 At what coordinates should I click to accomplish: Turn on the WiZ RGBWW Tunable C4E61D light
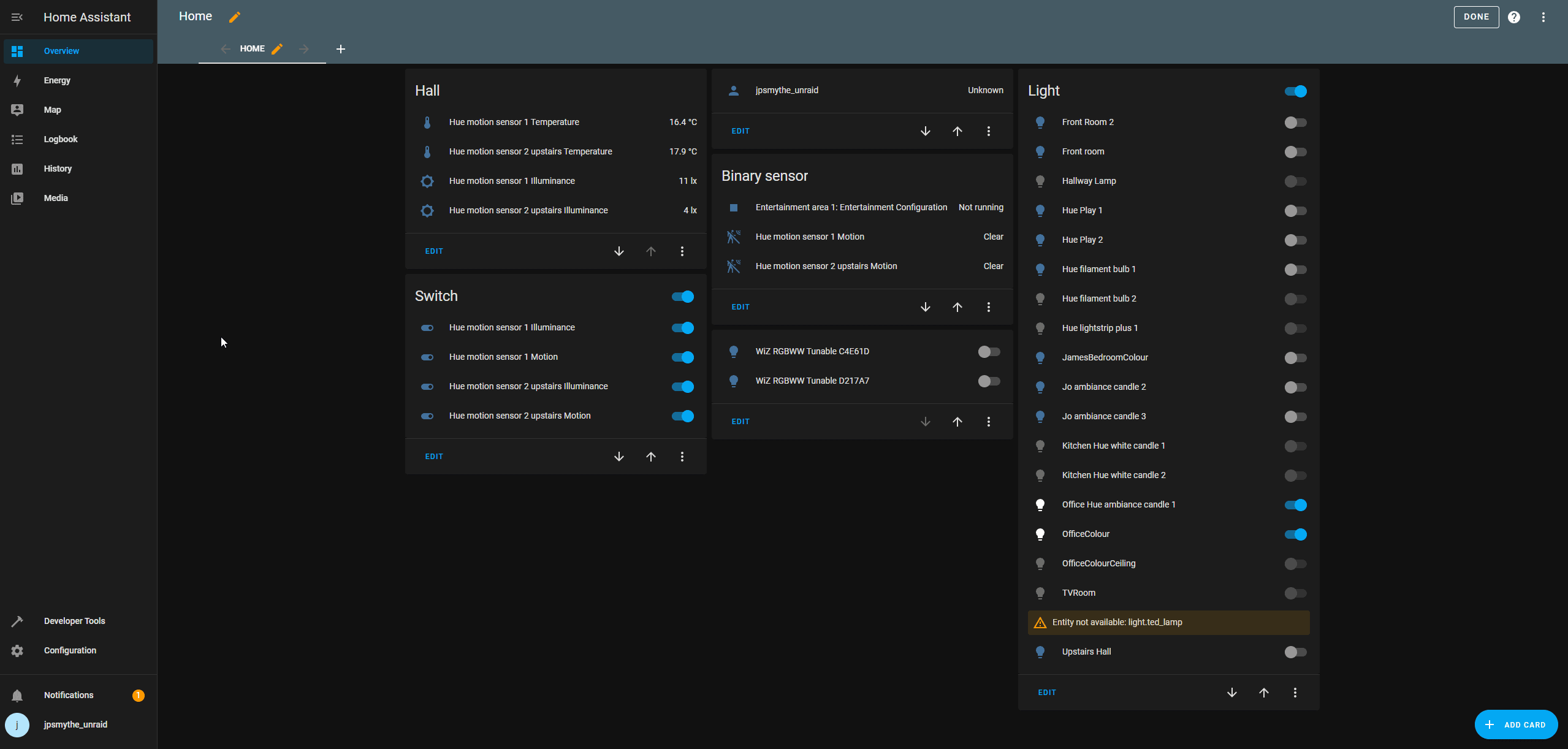[989, 352]
